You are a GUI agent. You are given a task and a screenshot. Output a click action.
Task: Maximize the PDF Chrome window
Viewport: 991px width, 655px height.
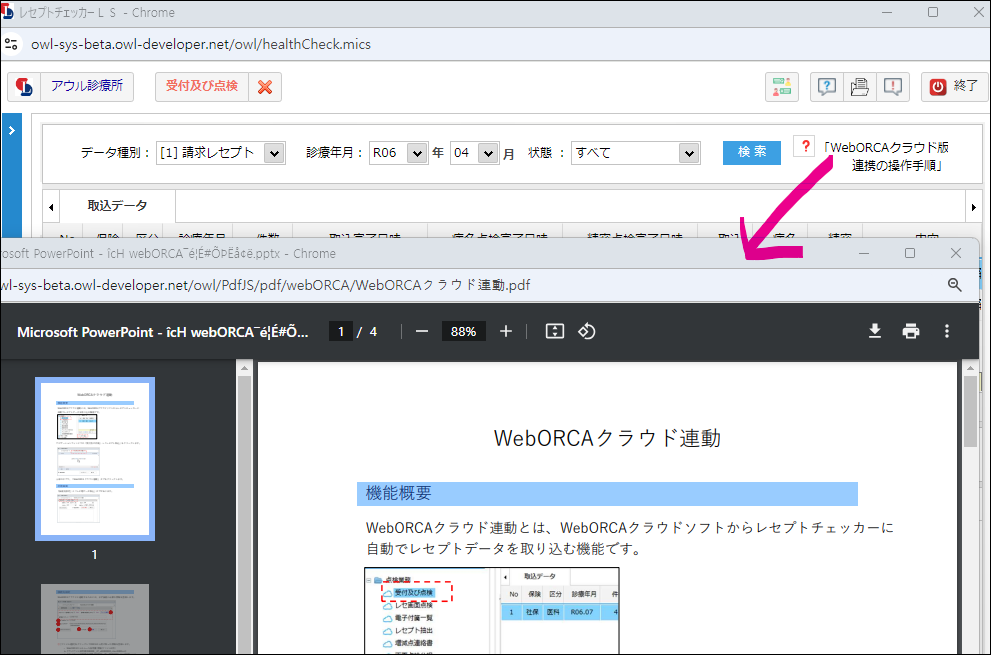[909, 253]
